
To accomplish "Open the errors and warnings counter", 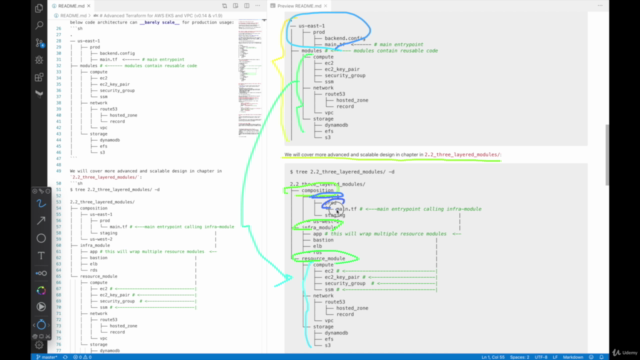I will pyautogui.click(x=82, y=357).
